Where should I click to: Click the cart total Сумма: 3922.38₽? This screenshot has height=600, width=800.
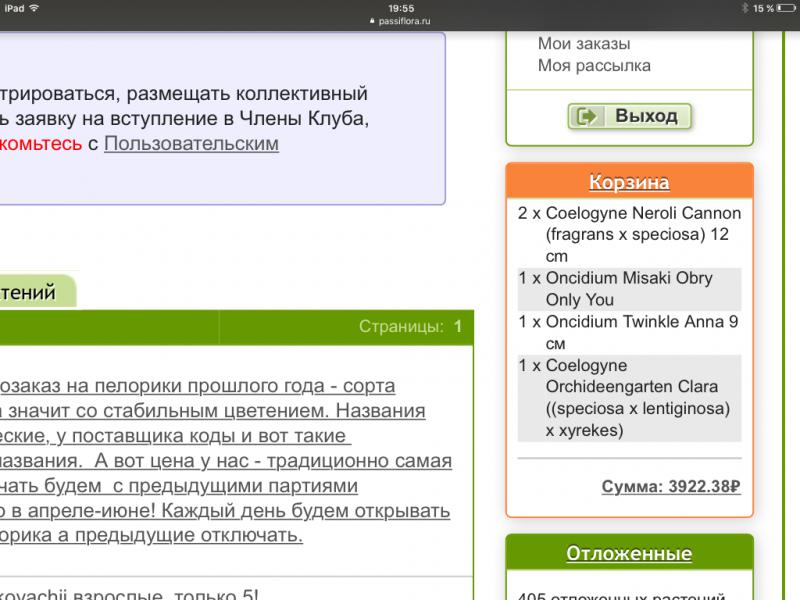point(670,487)
